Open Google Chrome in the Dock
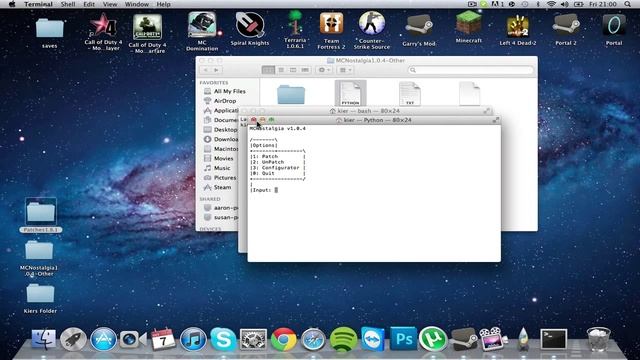640x360 pixels. coord(283,339)
